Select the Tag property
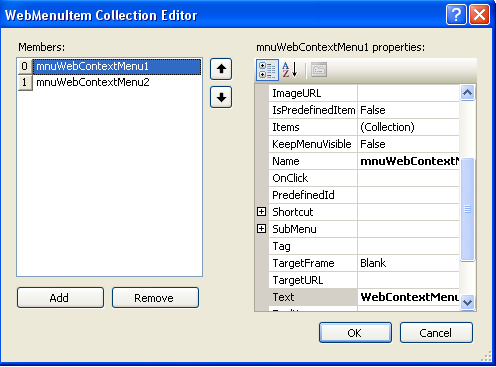The width and height of the screenshot is (496, 367). coord(313,246)
